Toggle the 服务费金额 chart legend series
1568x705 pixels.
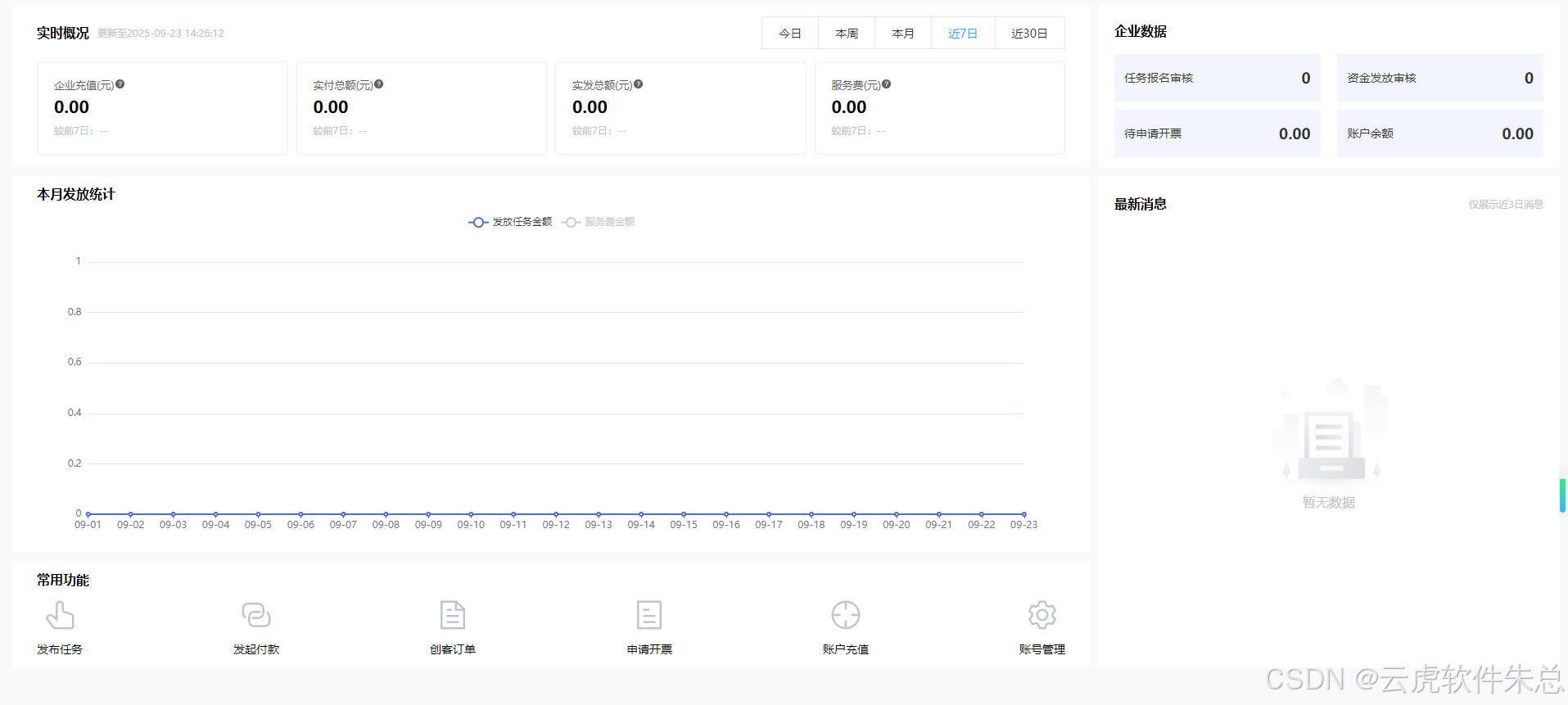(599, 222)
